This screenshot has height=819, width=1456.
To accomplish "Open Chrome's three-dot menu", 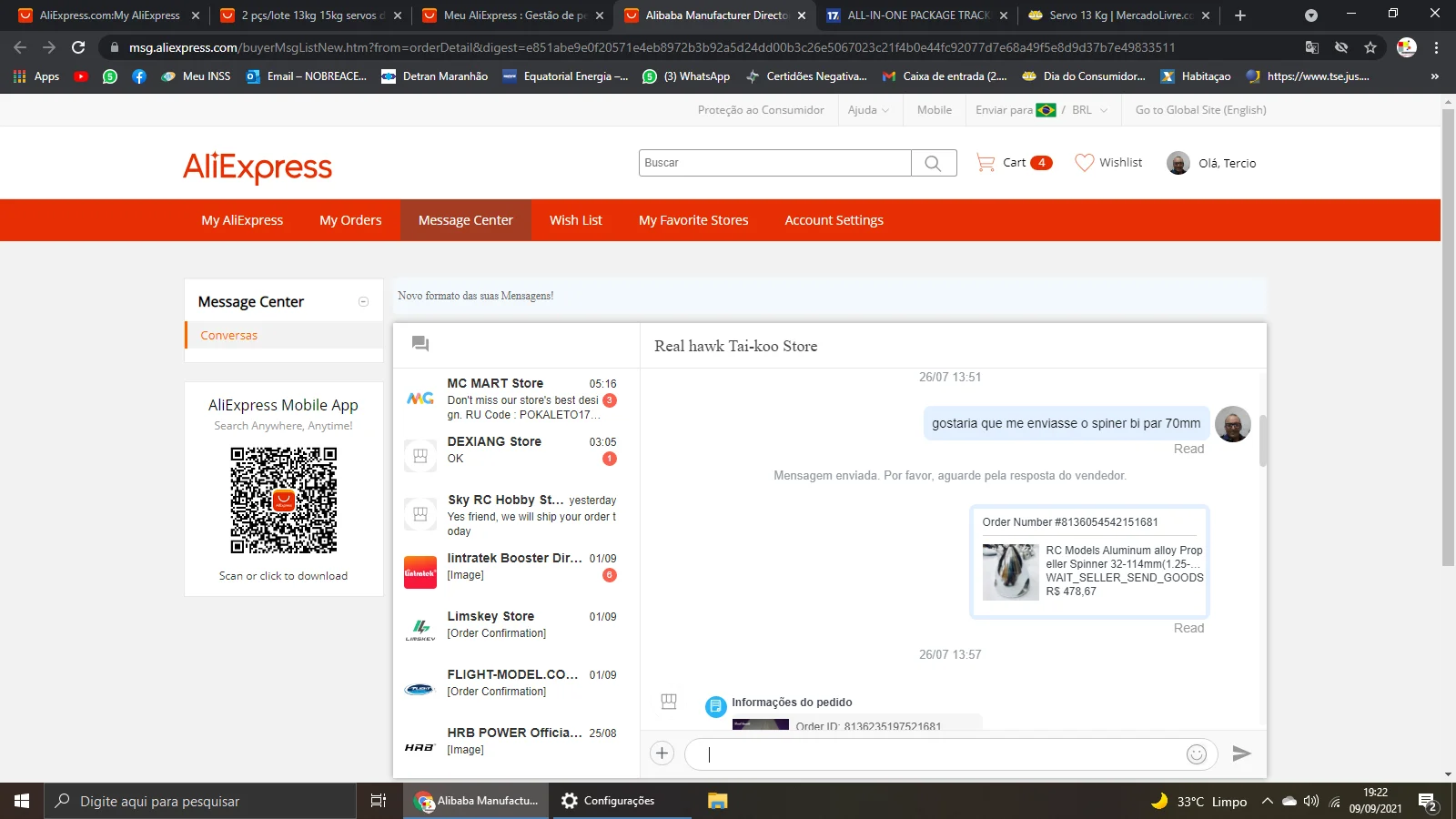I will click(x=1436, y=47).
